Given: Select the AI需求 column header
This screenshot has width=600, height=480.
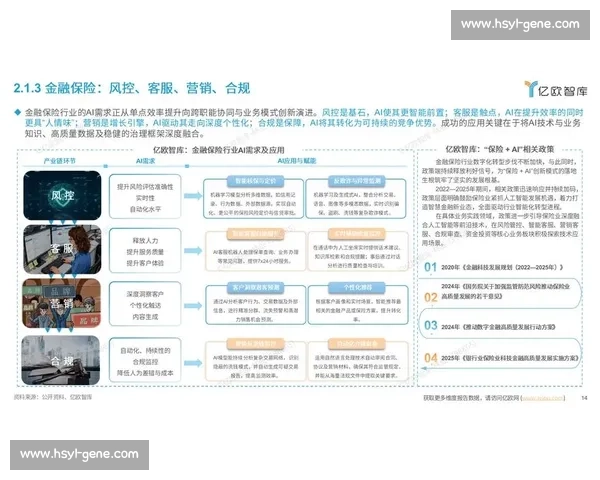Looking at the screenshot, I should [145, 161].
